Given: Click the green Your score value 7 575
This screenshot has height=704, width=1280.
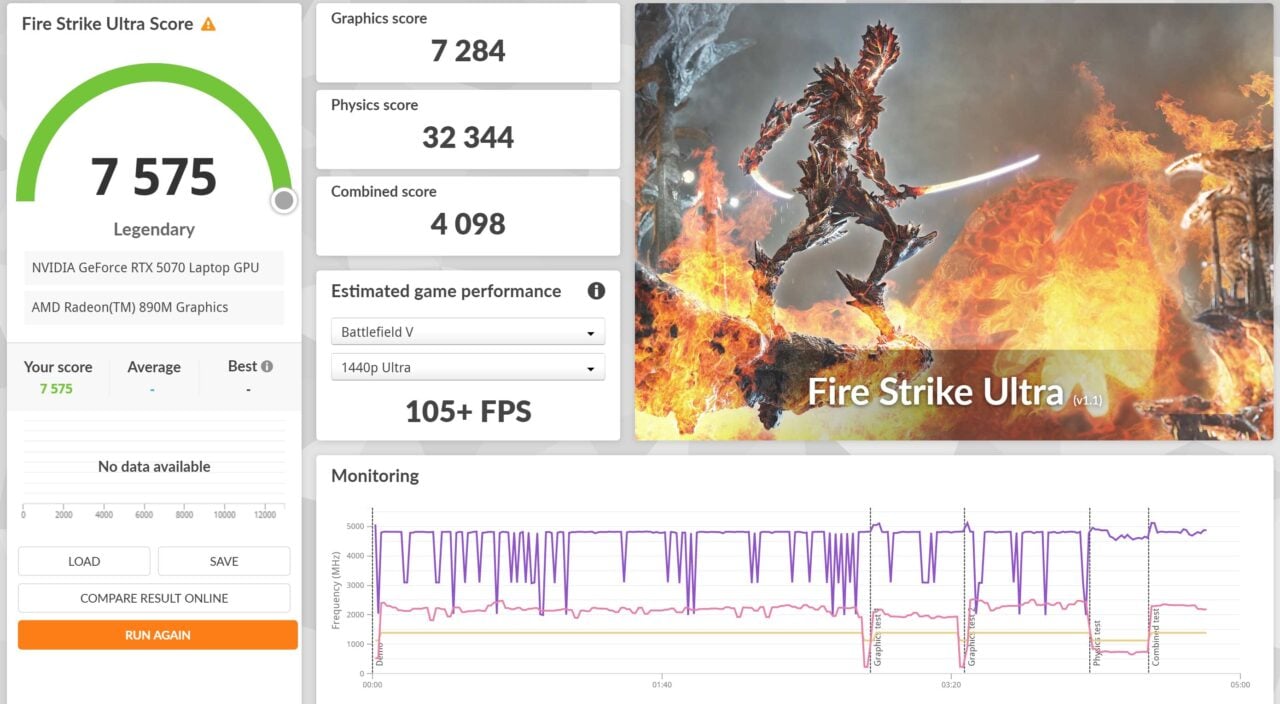Looking at the screenshot, I should click(56, 389).
